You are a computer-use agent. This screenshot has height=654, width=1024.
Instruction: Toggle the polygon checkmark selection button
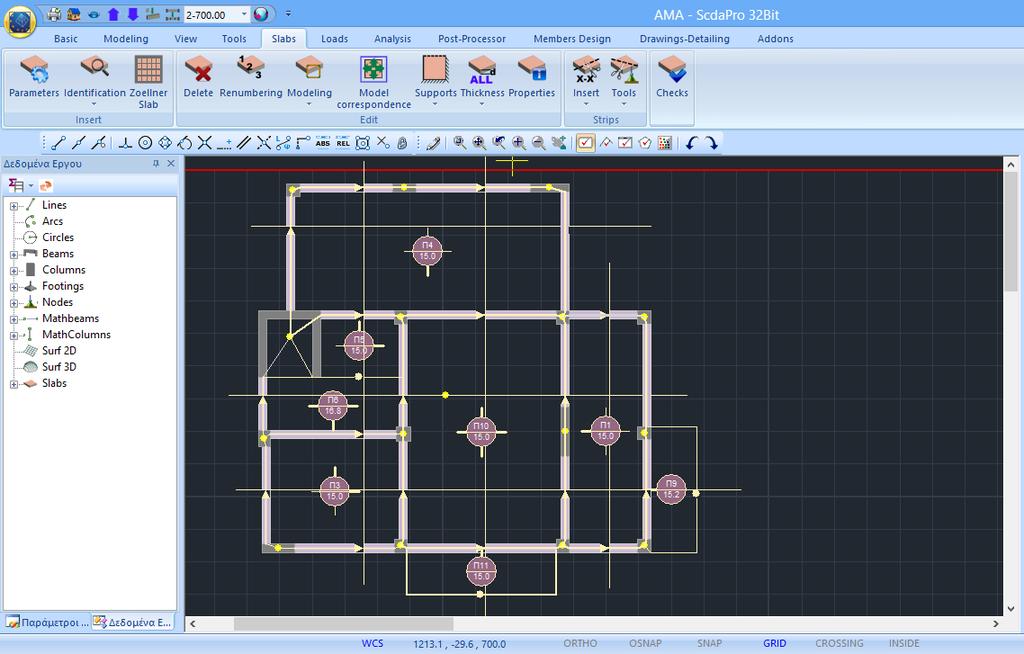[x=645, y=142]
